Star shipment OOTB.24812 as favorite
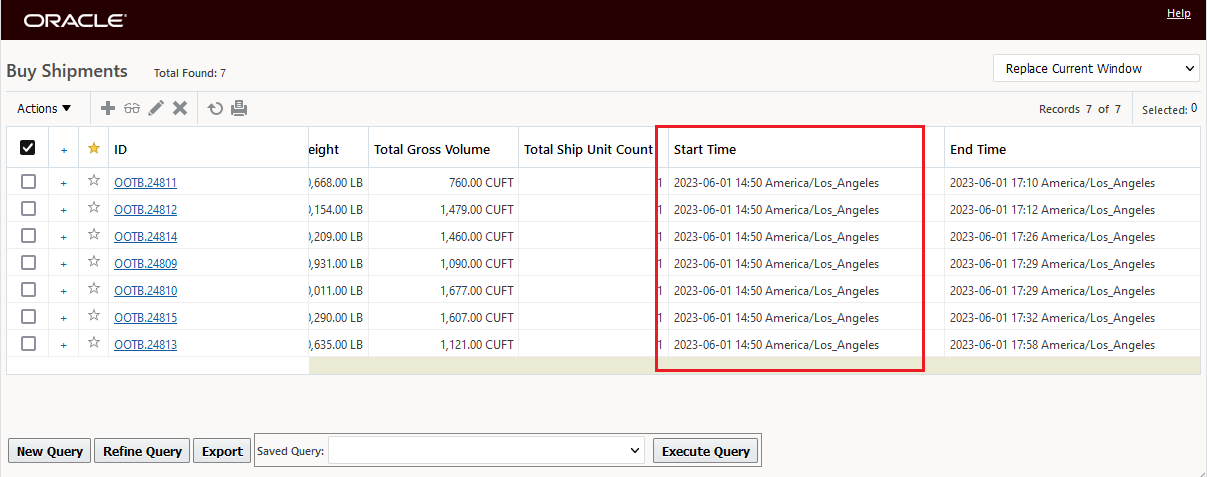Image resolution: width=1207 pixels, height=477 pixels. pyautogui.click(x=94, y=208)
